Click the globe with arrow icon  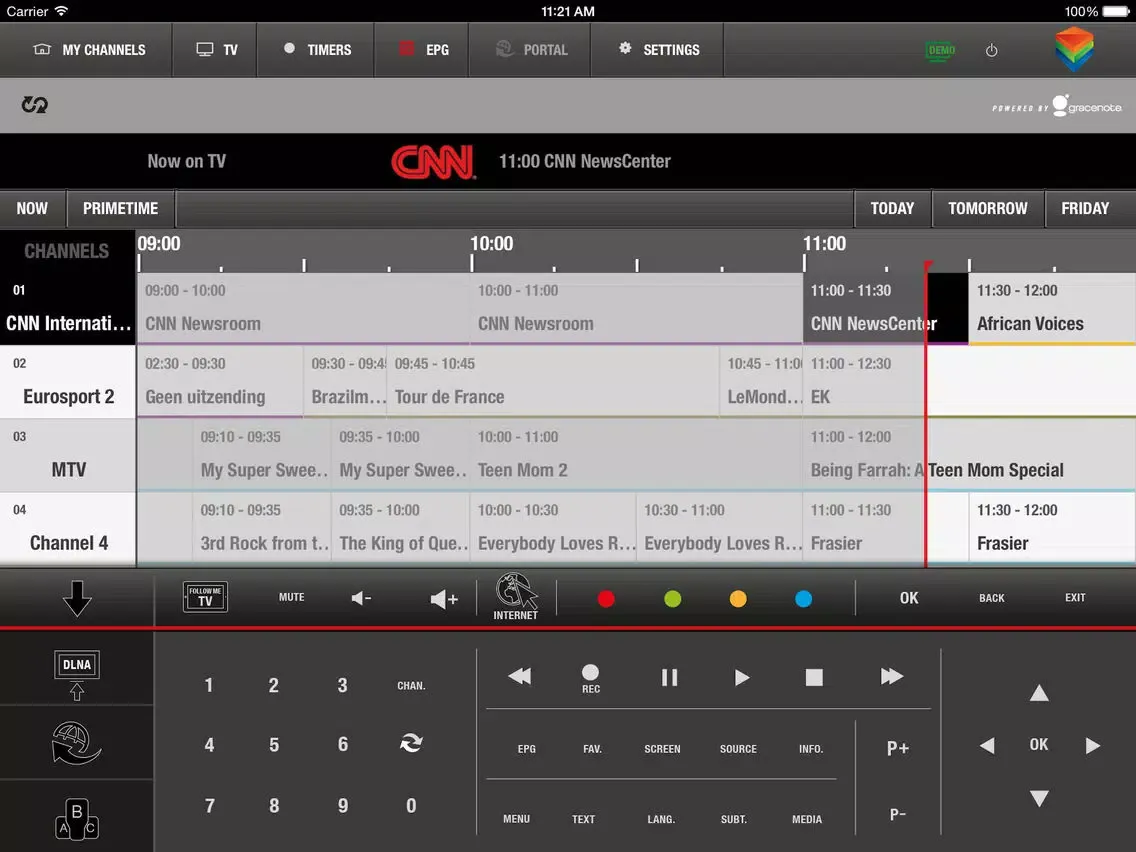[x=76, y=743]
